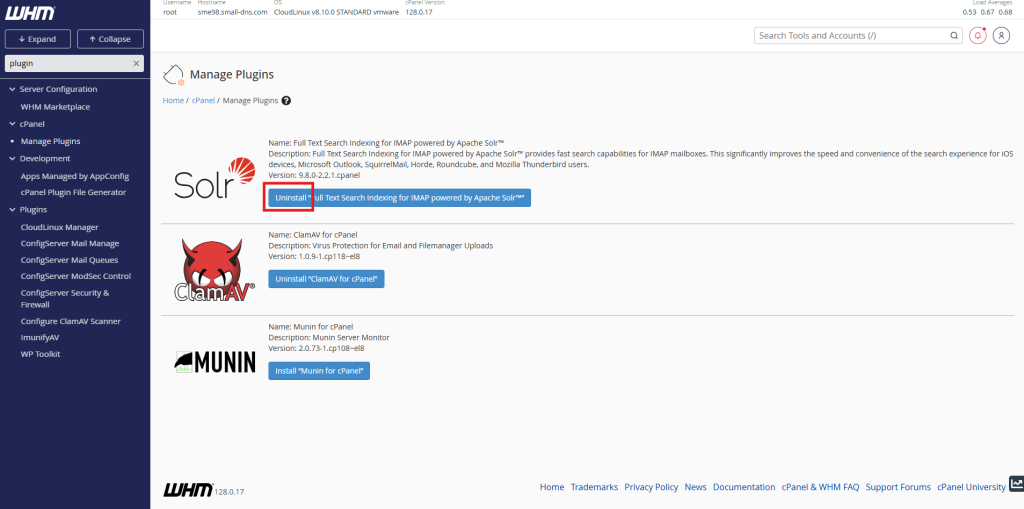Click Description: Munin Server Monitor text
The image size is (1024, 509).
pyautogui.click(x=328, y=337)
